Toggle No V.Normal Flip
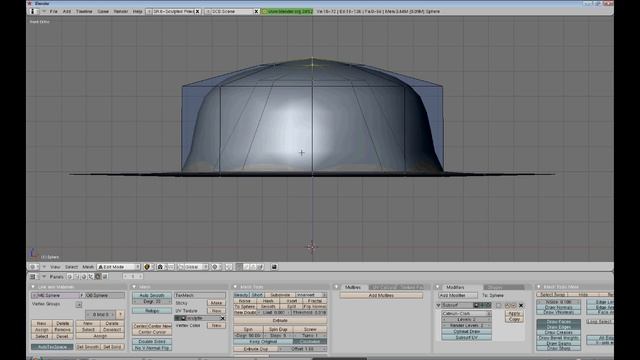The image size is (640, 360). (152, 348)
